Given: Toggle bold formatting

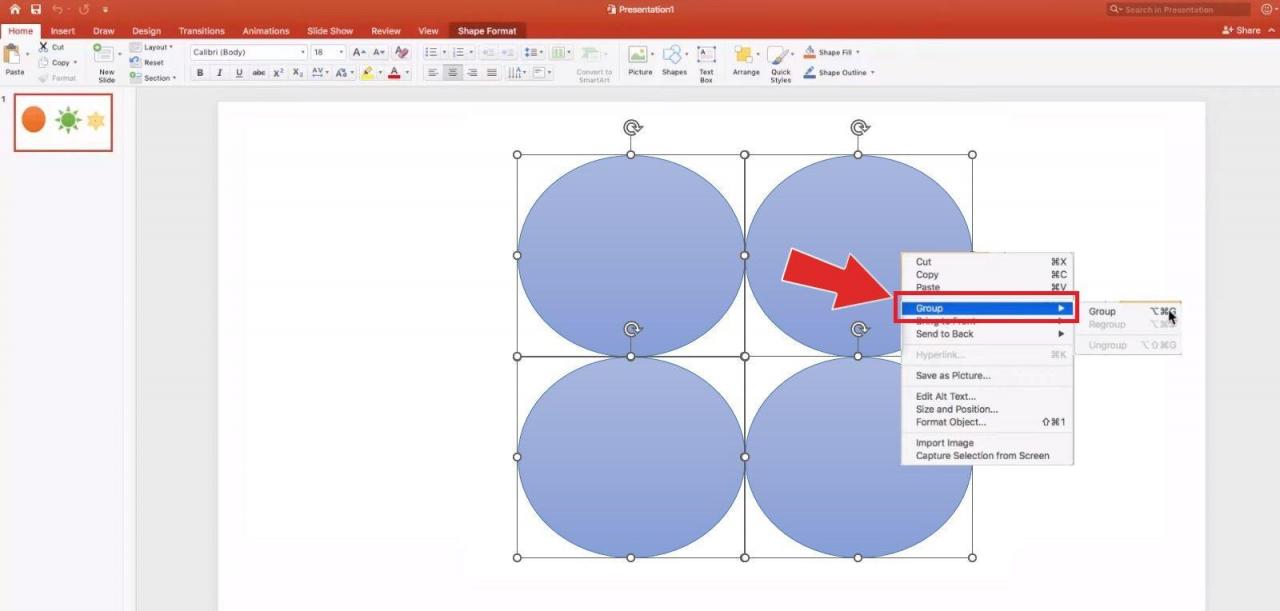Looking at the screenshot, I should 199,71.
